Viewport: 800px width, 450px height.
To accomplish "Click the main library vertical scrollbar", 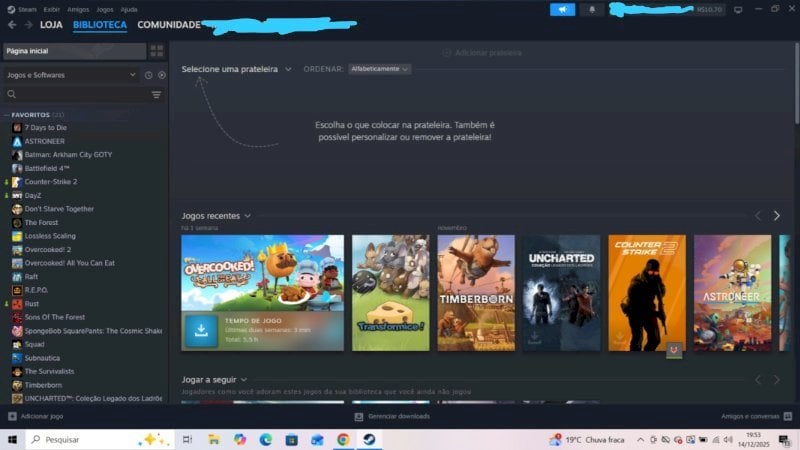I will click(x=796, y=84).
